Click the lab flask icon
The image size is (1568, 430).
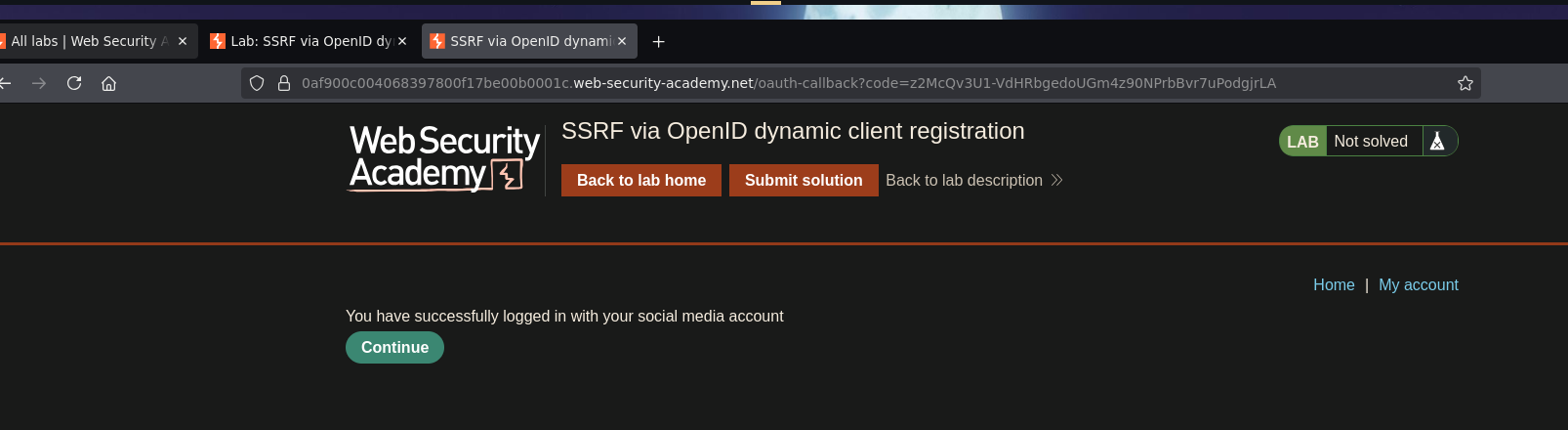pos(1437,141)
